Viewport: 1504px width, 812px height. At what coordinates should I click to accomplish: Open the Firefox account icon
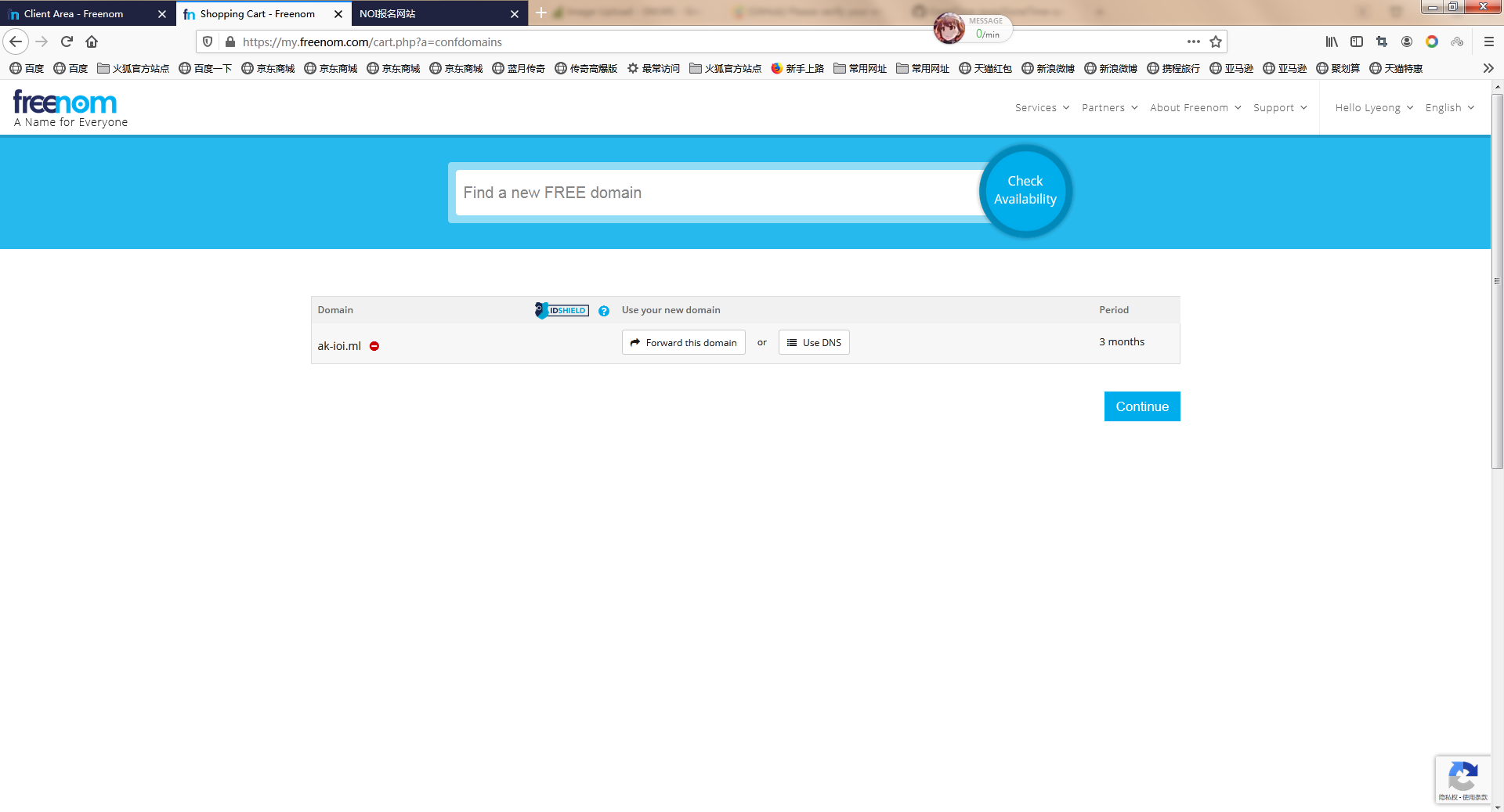(1407, 42)
